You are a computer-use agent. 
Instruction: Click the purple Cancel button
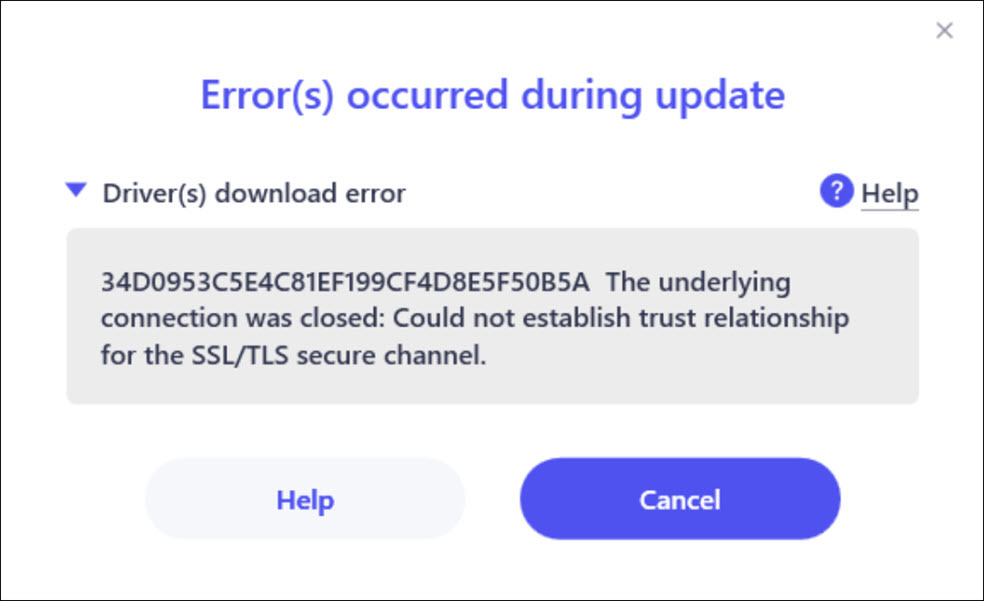coord(680,499)
